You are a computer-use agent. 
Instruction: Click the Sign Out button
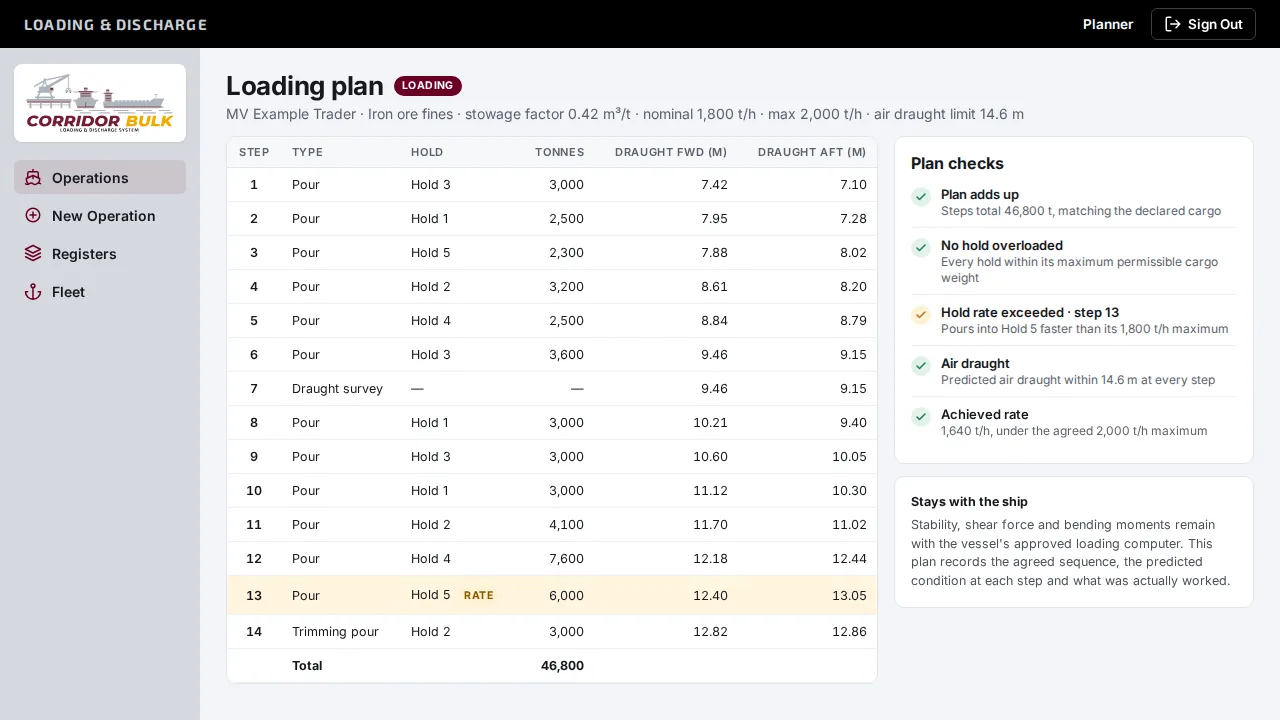click(1203, 24)
